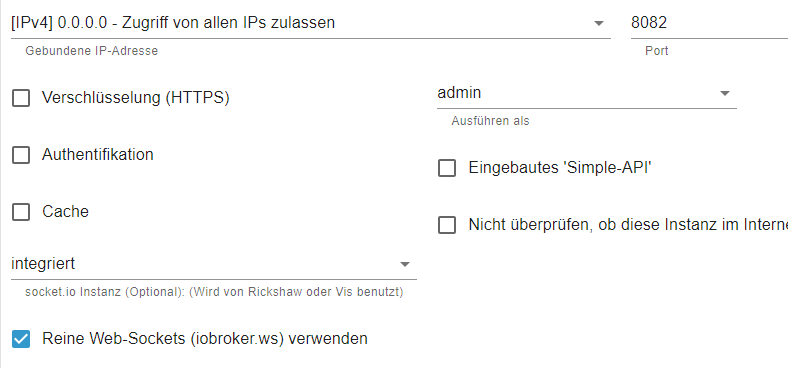
Task: Check the Eingebautes 'Simple-API' box
Action: (447, 168)
